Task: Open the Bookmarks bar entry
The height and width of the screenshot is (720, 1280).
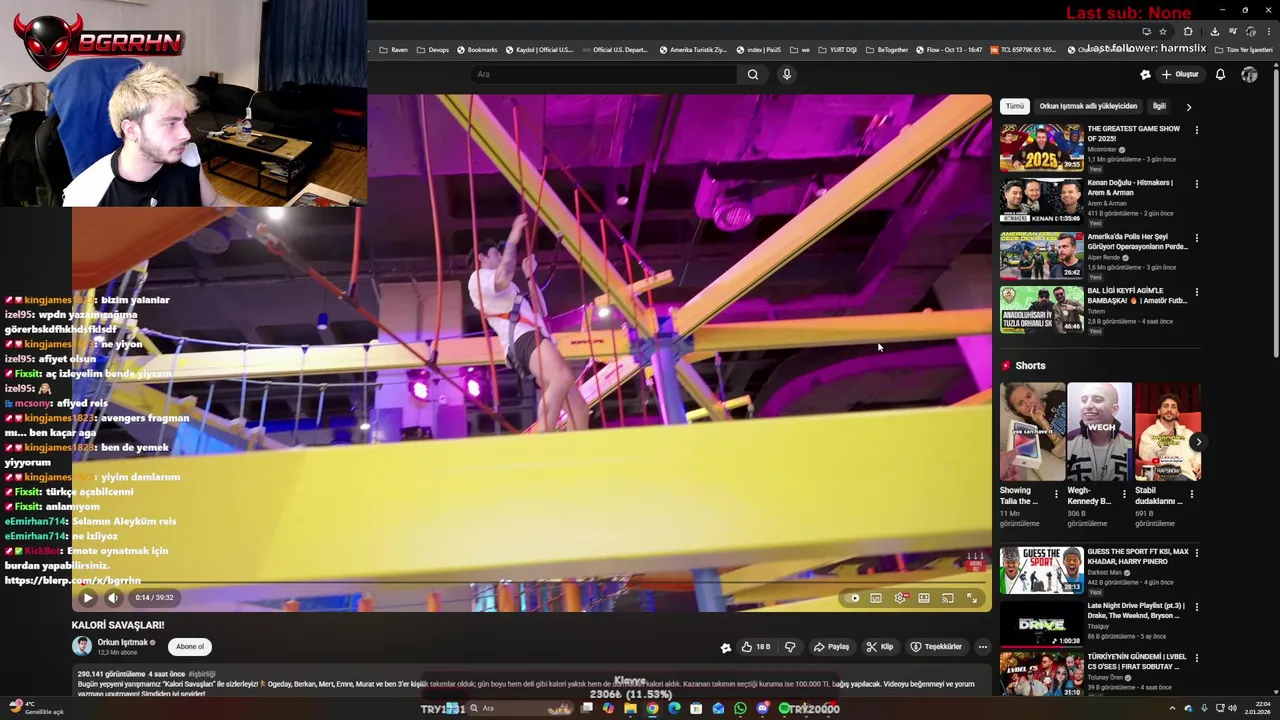Action: pyautogui.click(x=477, y=49)
